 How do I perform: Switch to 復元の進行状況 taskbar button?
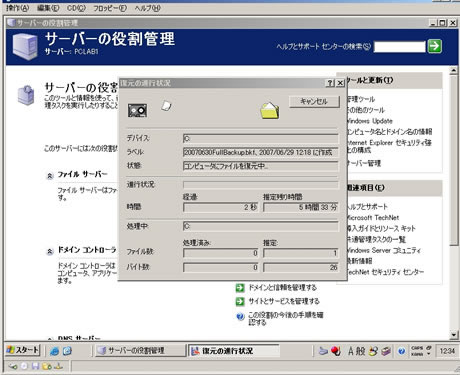tap(234, 351)
